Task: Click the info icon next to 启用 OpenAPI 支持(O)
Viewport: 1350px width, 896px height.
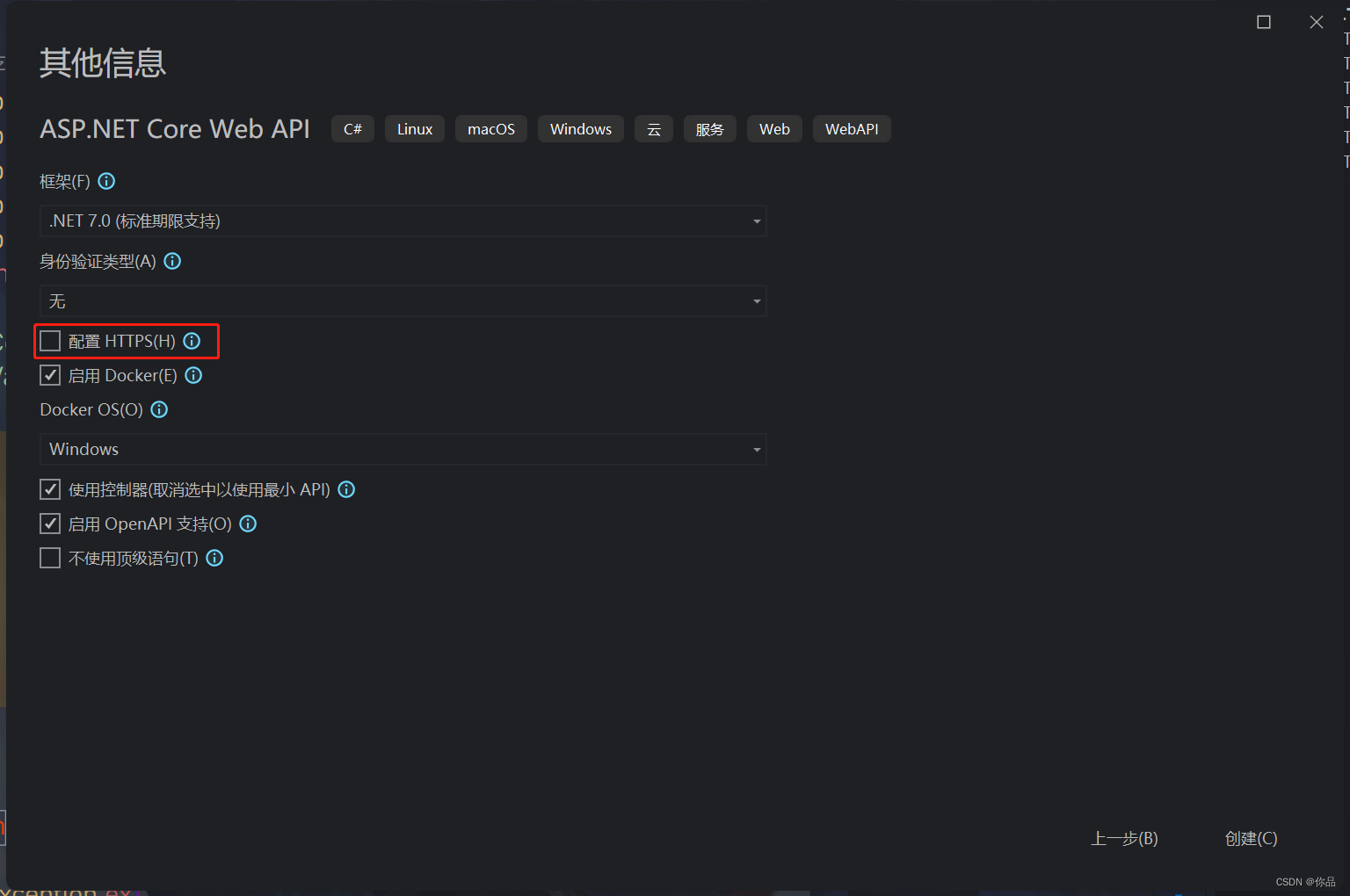Action: (248, 524)
